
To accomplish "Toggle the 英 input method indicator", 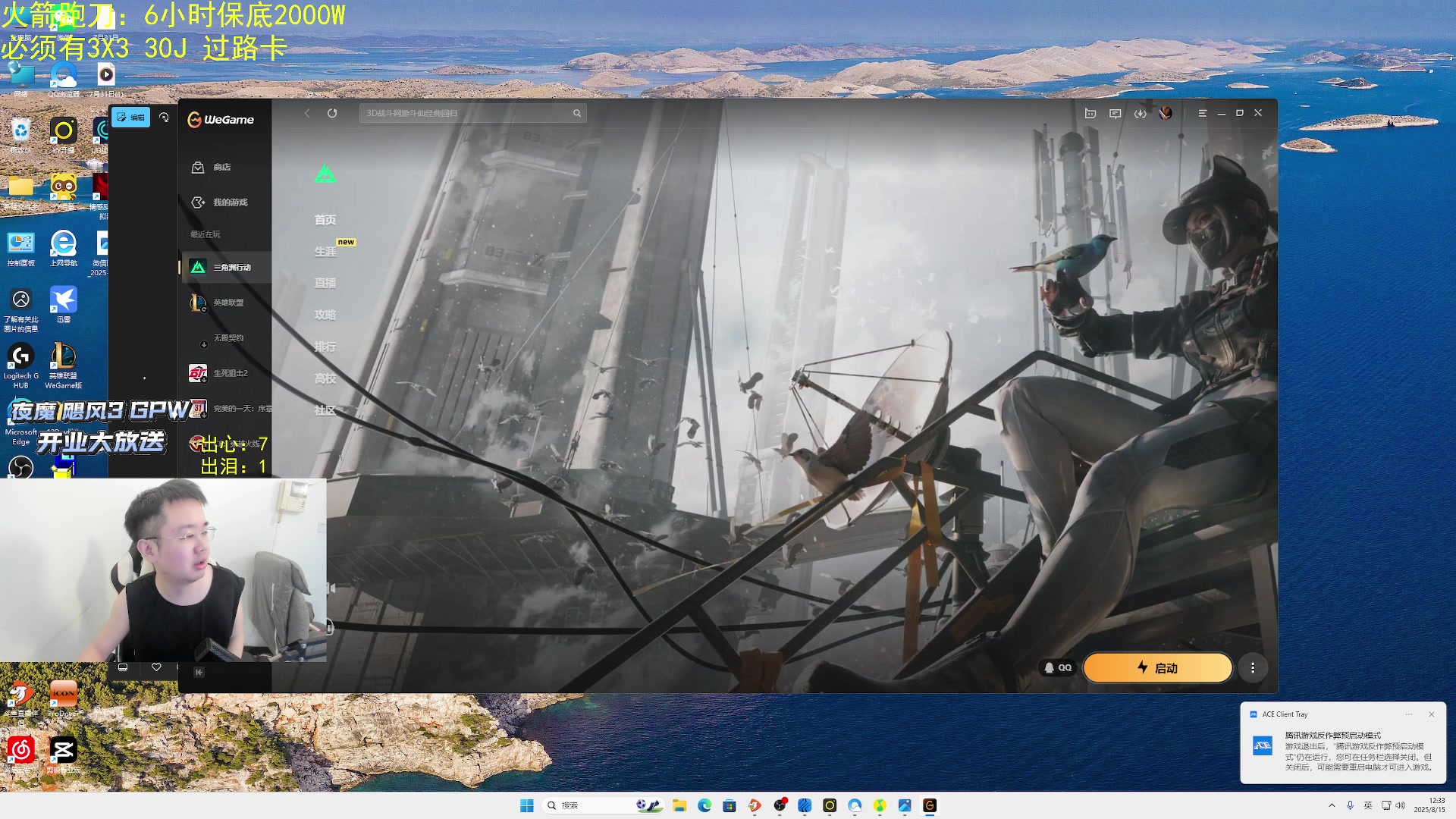I will point(1368,805).
